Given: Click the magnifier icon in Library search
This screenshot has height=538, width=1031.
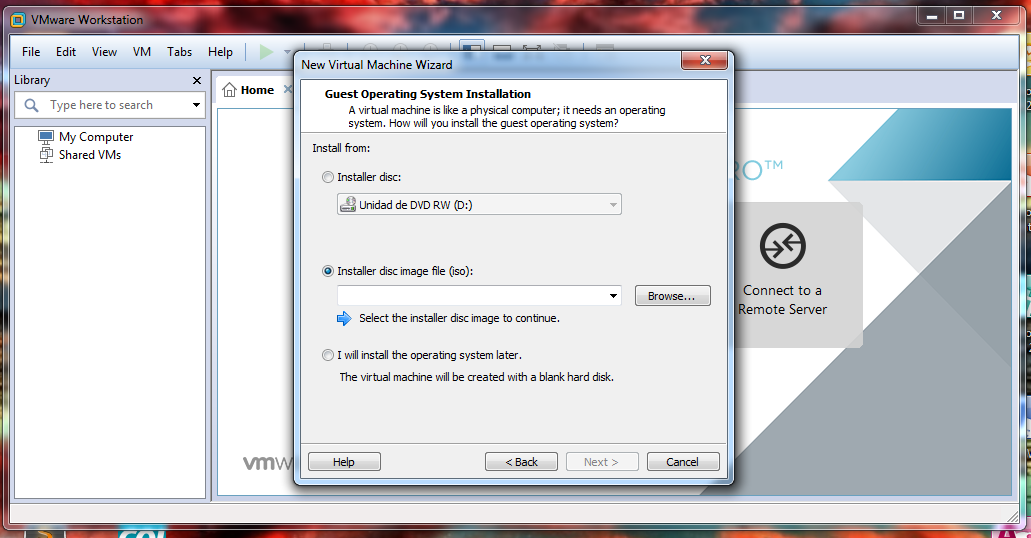Looking at the screenshot, I should click(31, 105).
